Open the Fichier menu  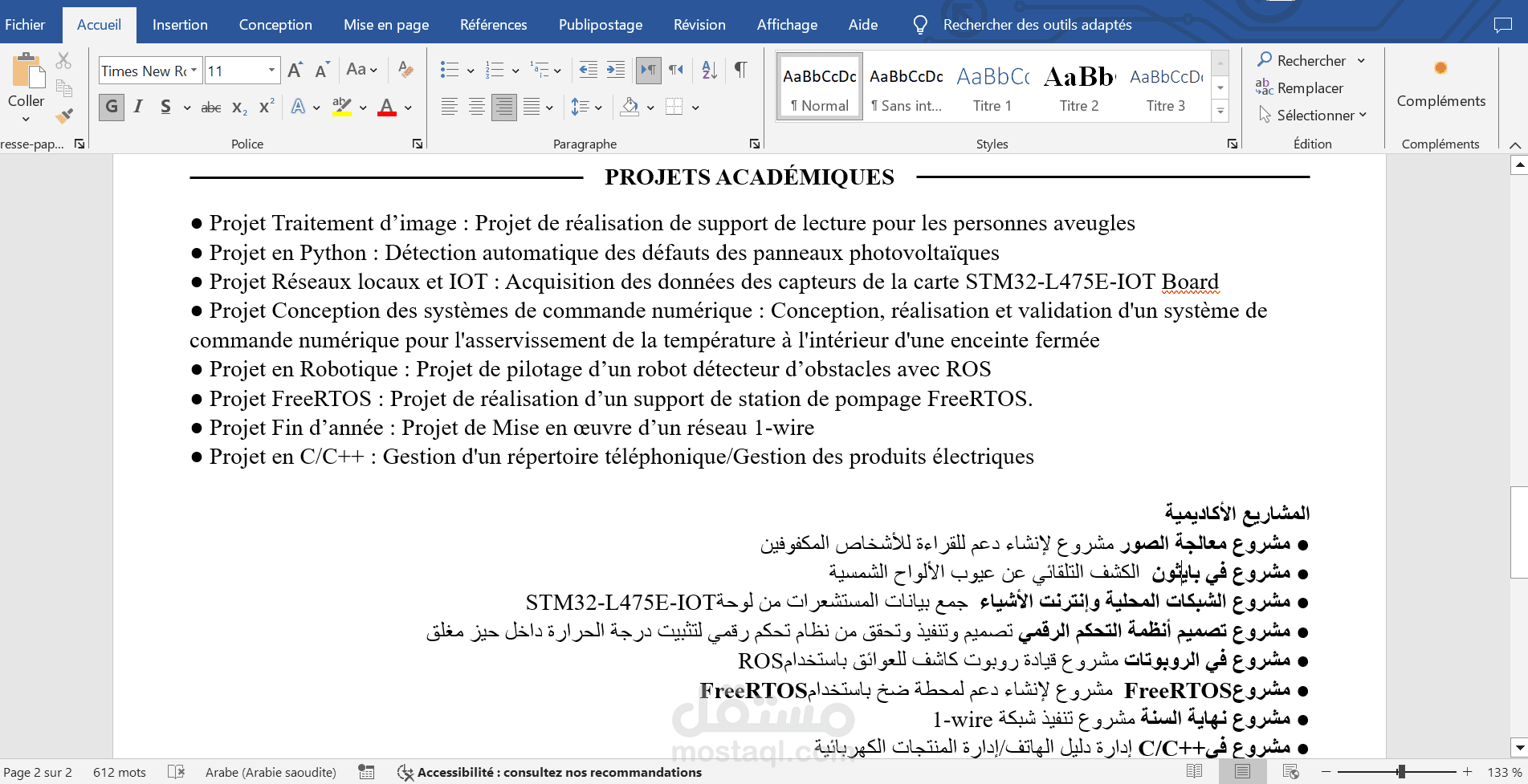[25, 25]
